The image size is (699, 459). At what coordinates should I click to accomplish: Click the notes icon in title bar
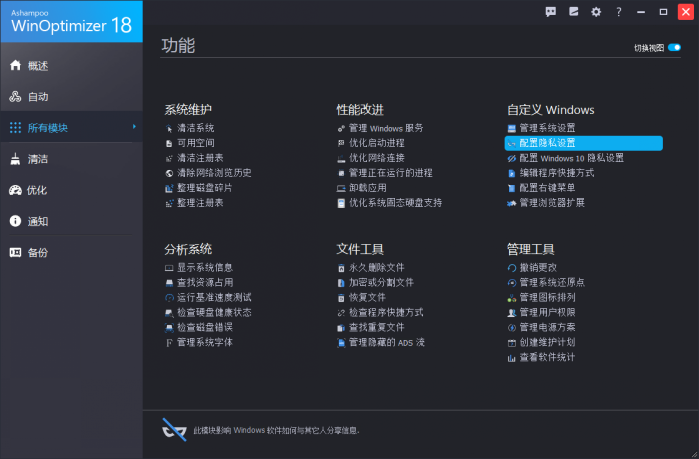coord(573,12)
